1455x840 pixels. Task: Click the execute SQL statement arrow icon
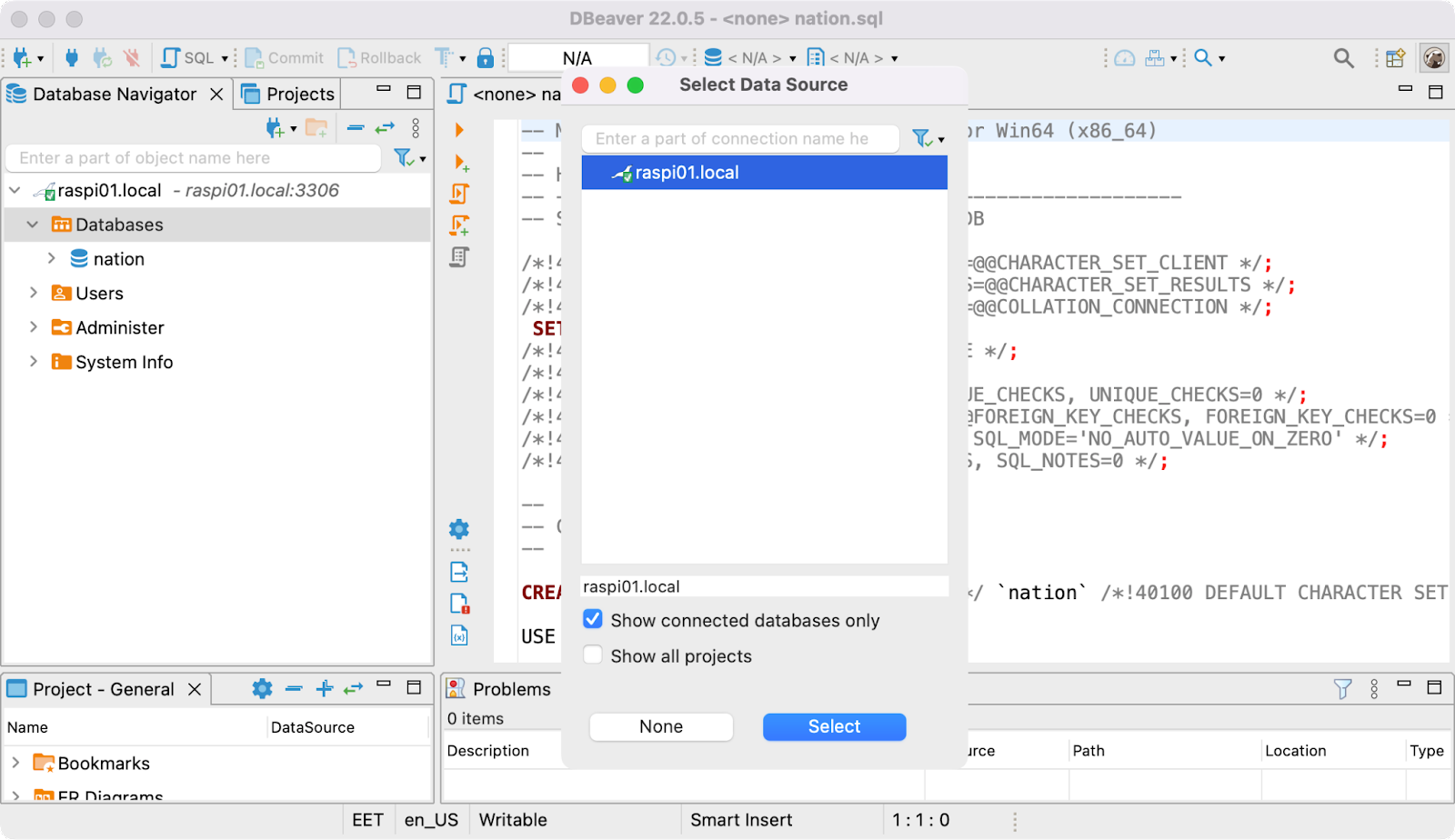coord(459,130)
